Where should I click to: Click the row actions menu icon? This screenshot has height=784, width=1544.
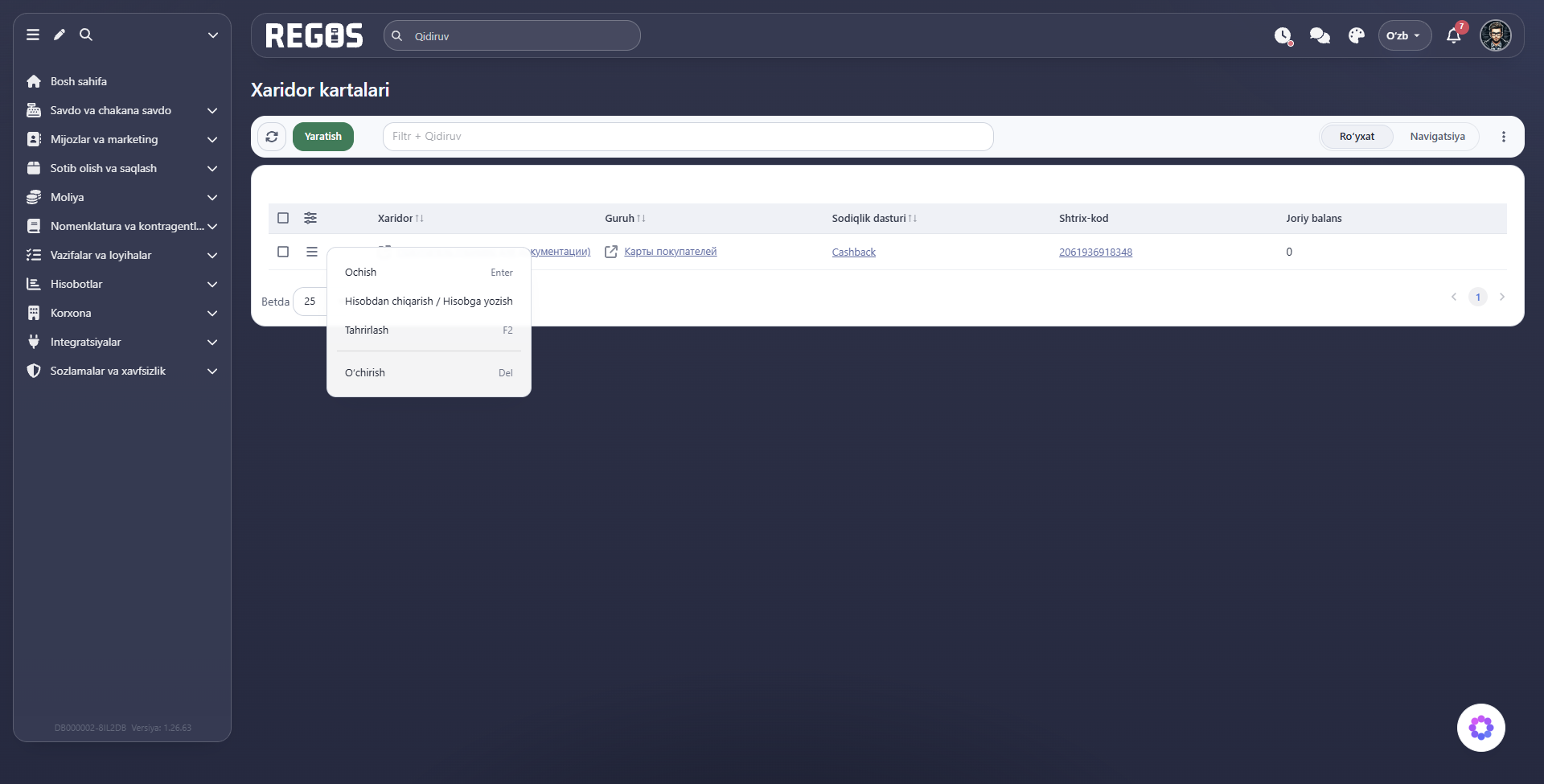tap(312, 252)
